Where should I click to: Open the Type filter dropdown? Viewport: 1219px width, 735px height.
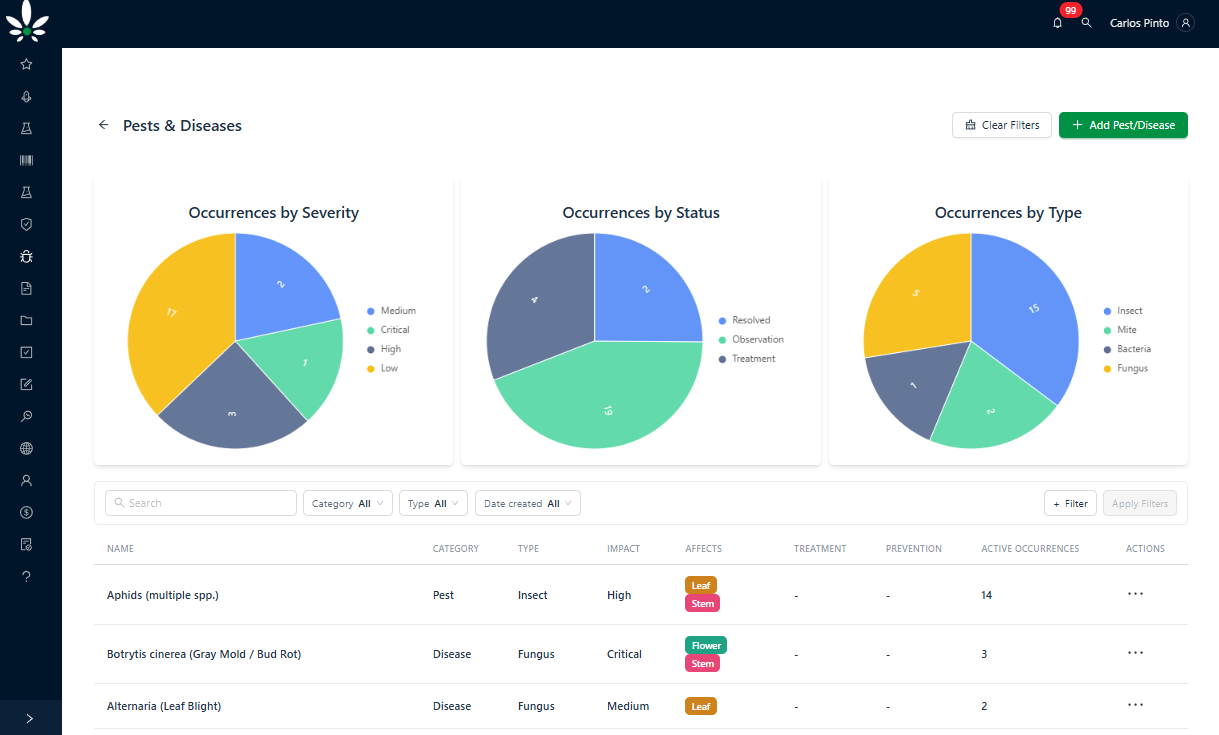click(433, 503)
